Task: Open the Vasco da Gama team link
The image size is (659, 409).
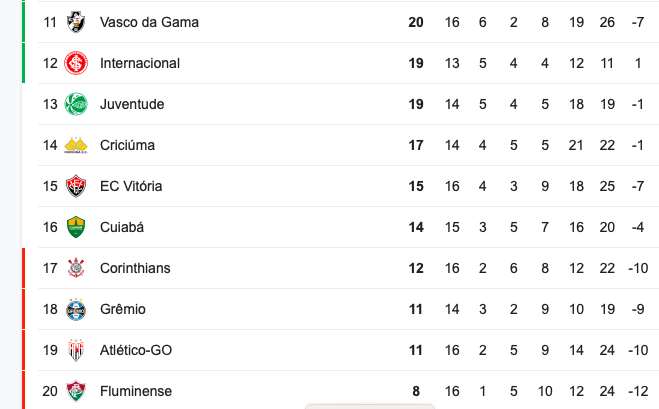Action: coord(149,22)
